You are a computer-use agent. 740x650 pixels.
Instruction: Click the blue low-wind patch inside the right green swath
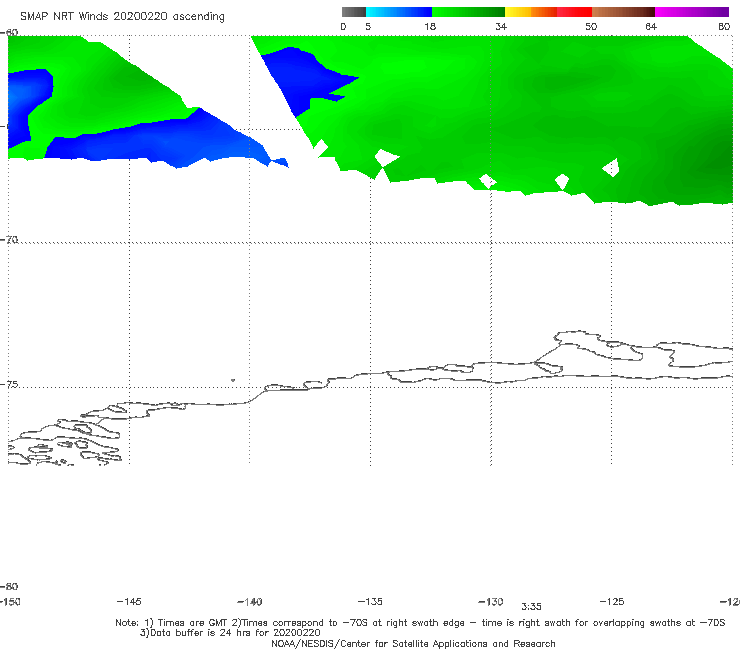point(302,78)
